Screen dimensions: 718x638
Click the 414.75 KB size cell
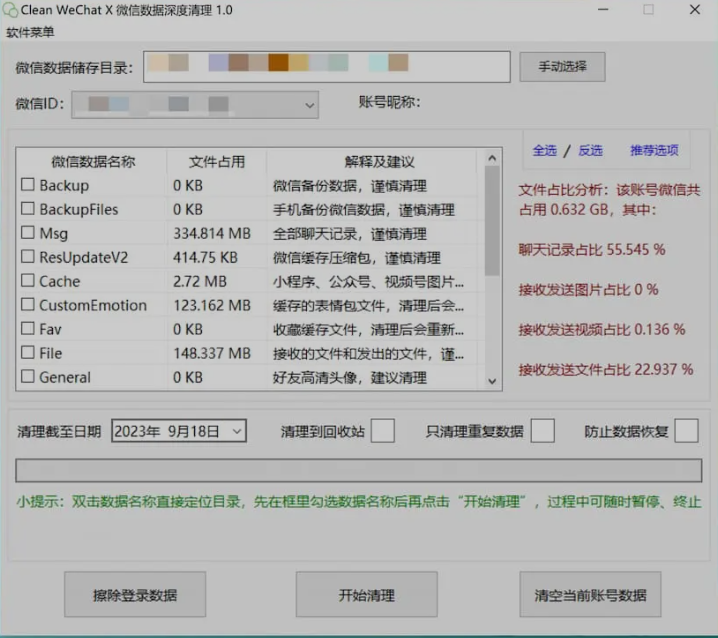coord(205,257)
